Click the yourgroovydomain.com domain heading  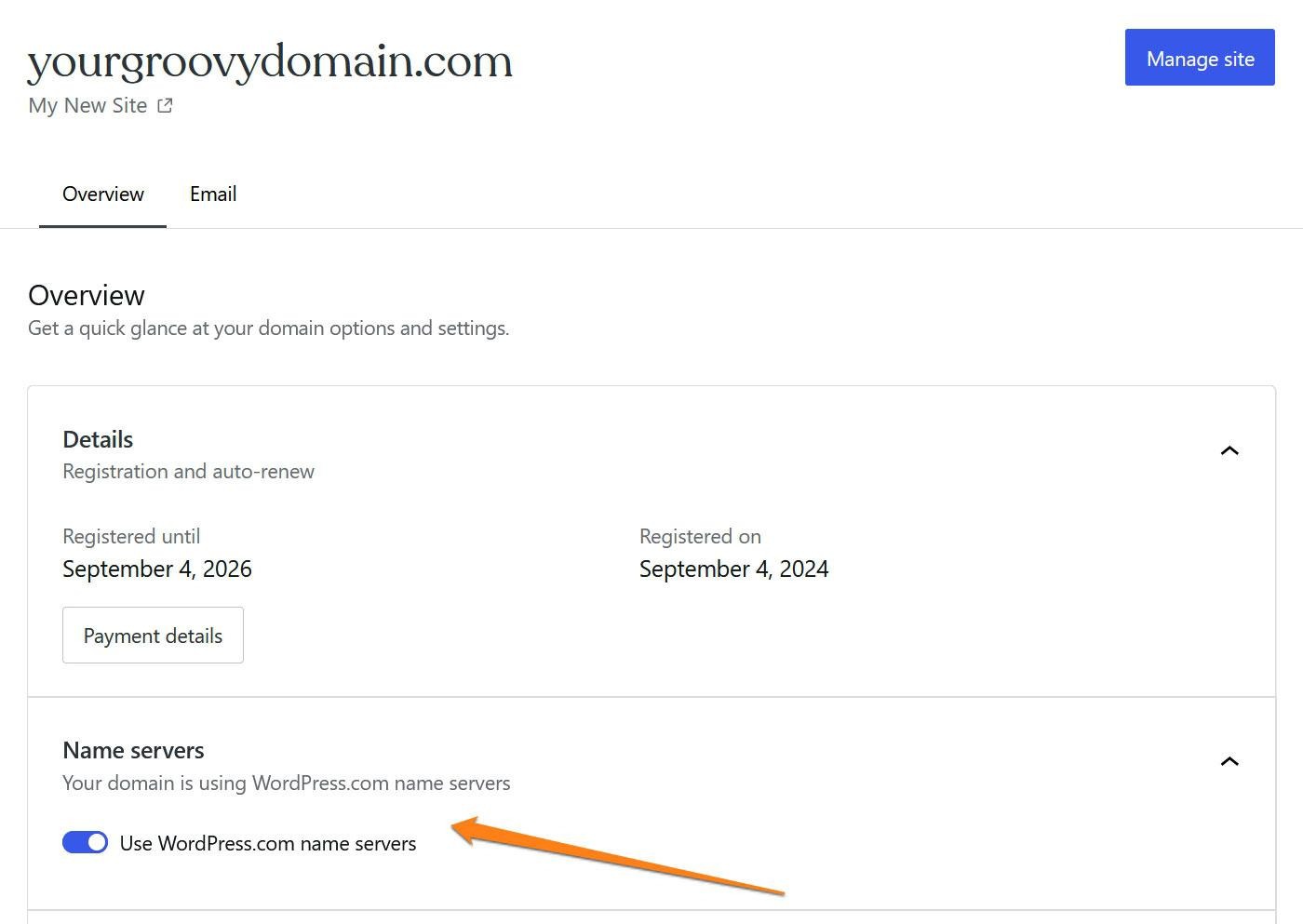(270, 61)
